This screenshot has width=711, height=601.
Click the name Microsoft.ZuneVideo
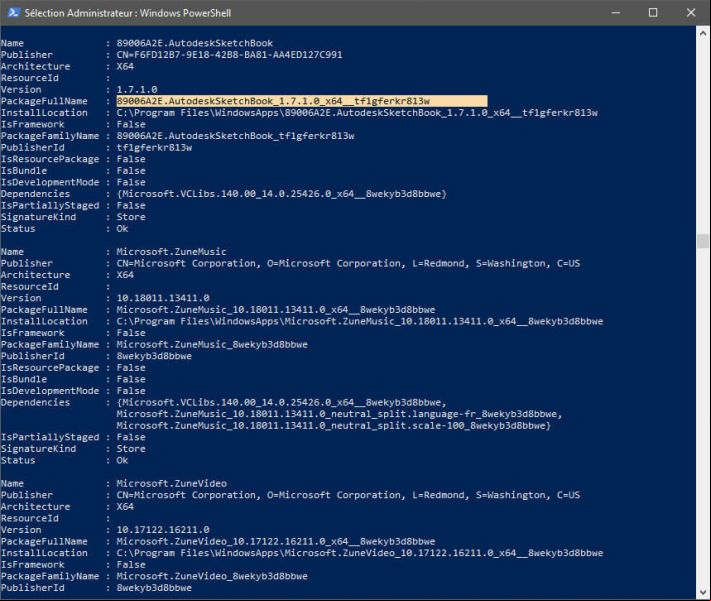click(171, 484)
